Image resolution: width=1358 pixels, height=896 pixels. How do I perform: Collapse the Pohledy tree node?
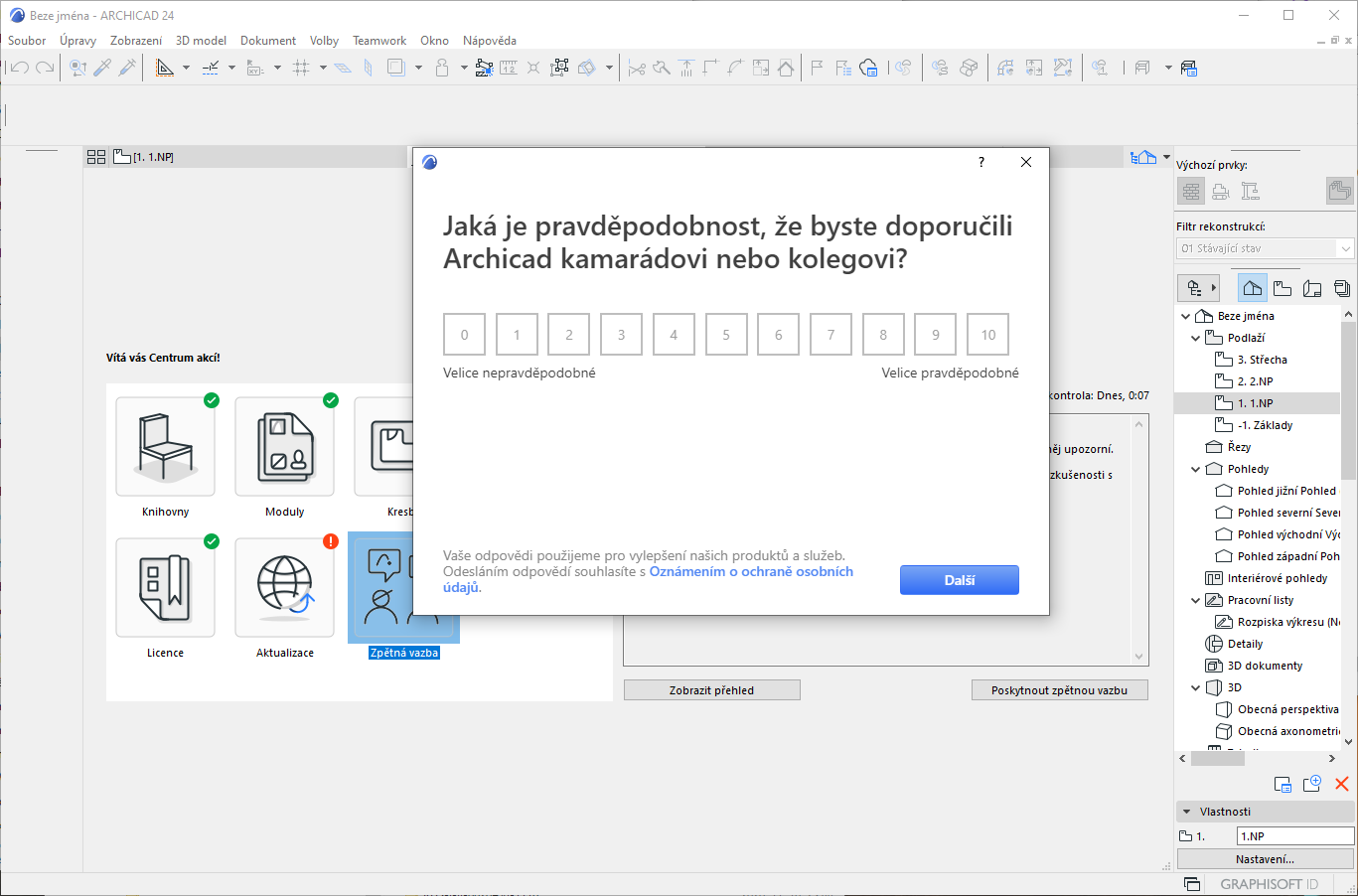tap(1196, 469)
